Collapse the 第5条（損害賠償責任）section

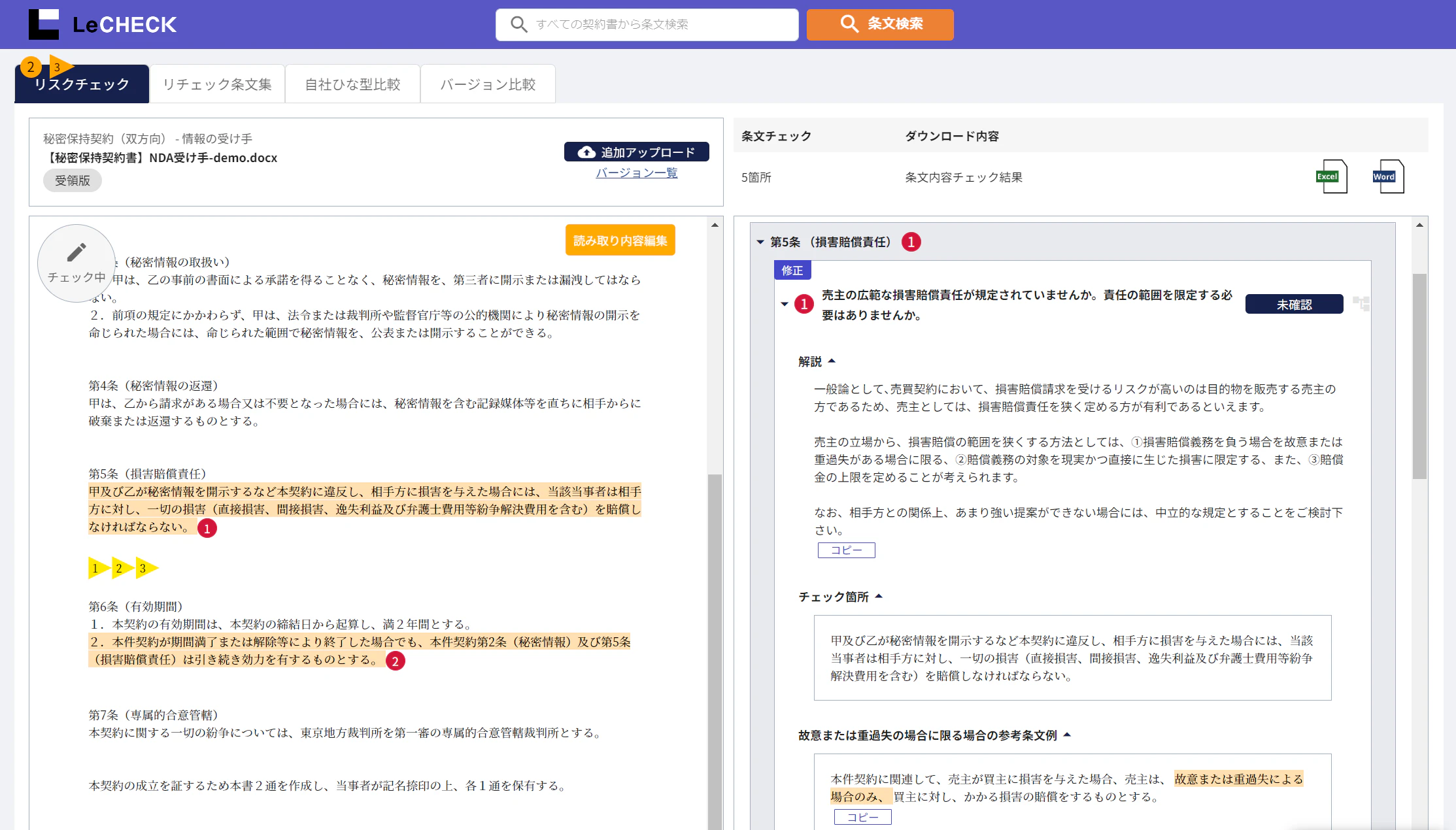(x=761, y=242)
